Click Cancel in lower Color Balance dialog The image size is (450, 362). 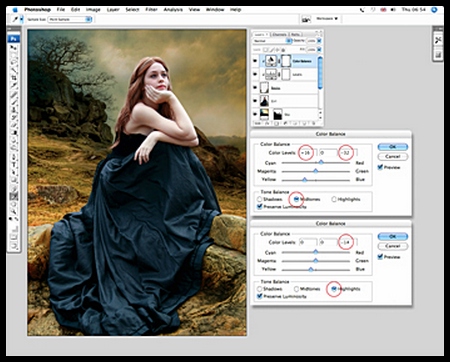pyautogui.click(x=393, y=246)
